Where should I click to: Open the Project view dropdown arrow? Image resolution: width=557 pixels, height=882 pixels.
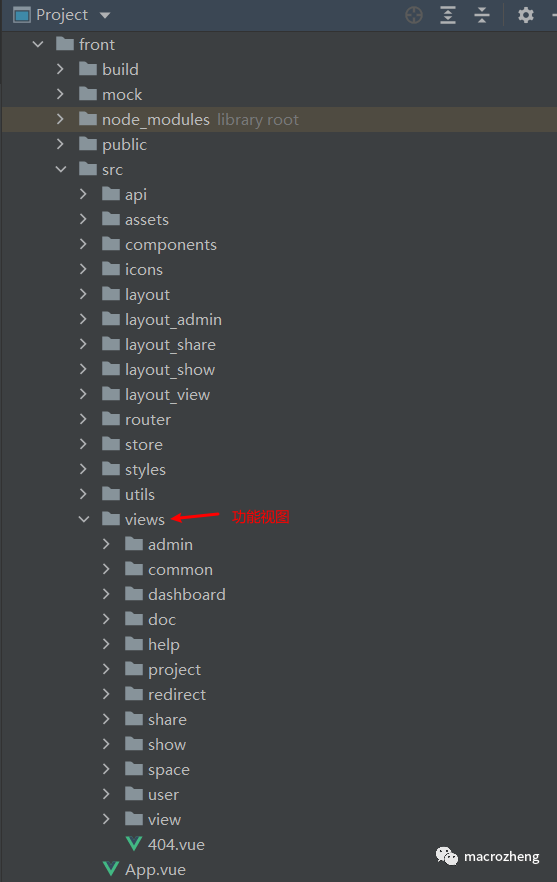[105, 15]
